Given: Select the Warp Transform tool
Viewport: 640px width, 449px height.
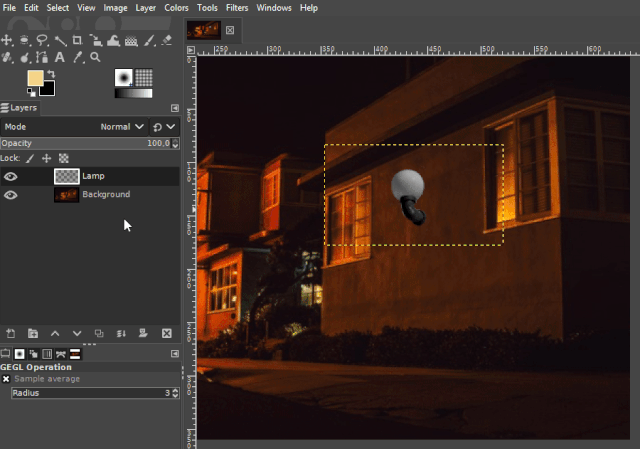Looking at the screenshot, I should 113,40.
